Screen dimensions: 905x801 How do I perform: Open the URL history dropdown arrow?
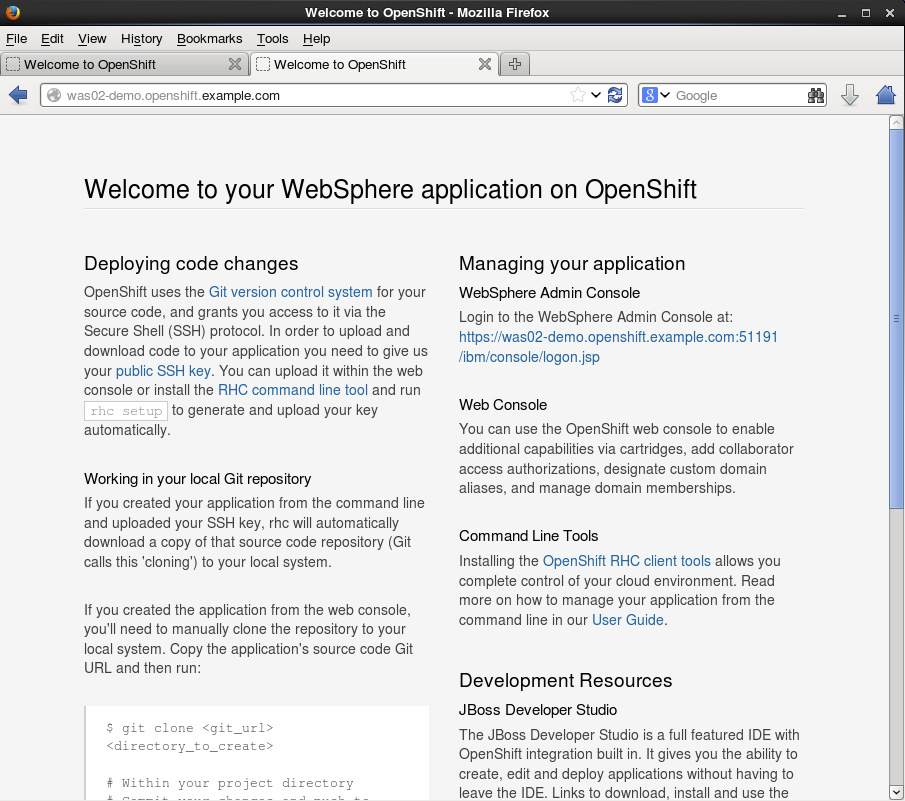(x=596, y=95)
